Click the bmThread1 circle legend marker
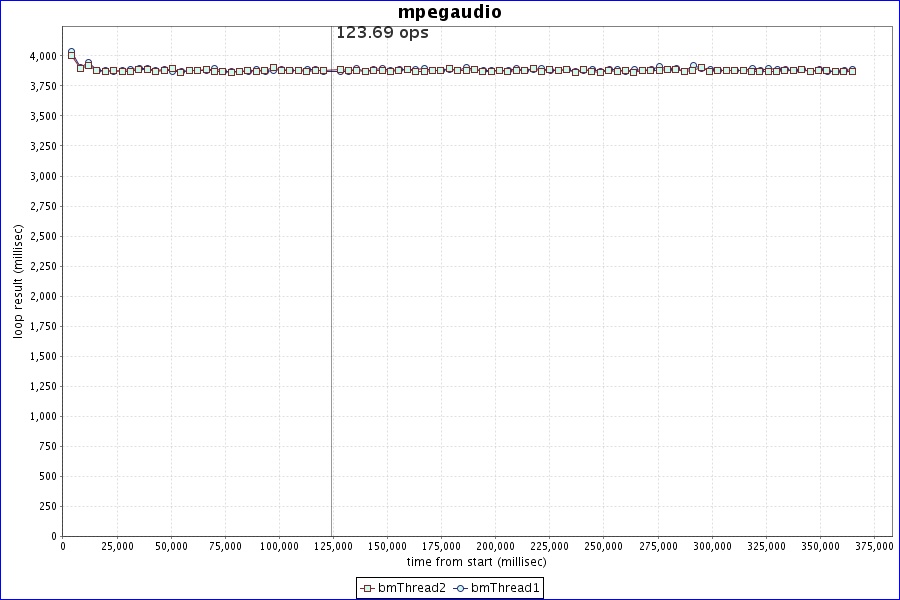Image resolution: width=900 pixels, height=600 pixels. tap(460, 588)
